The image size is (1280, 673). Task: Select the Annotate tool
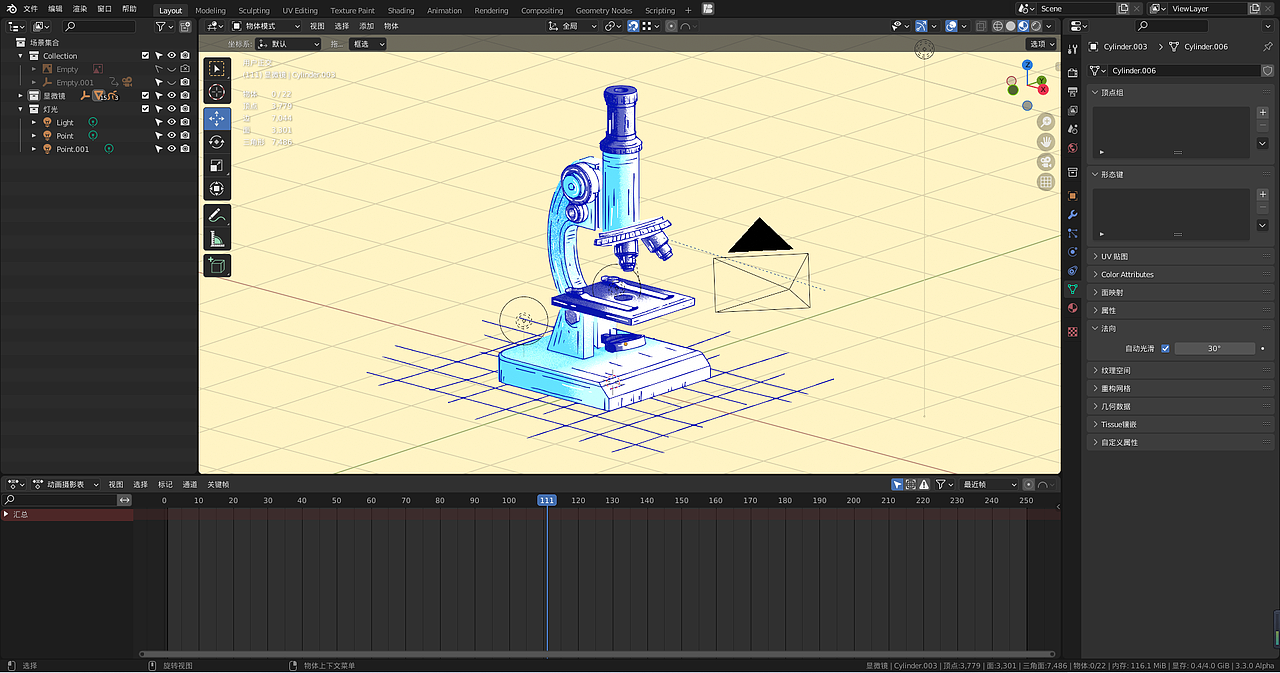click(217, 214)
